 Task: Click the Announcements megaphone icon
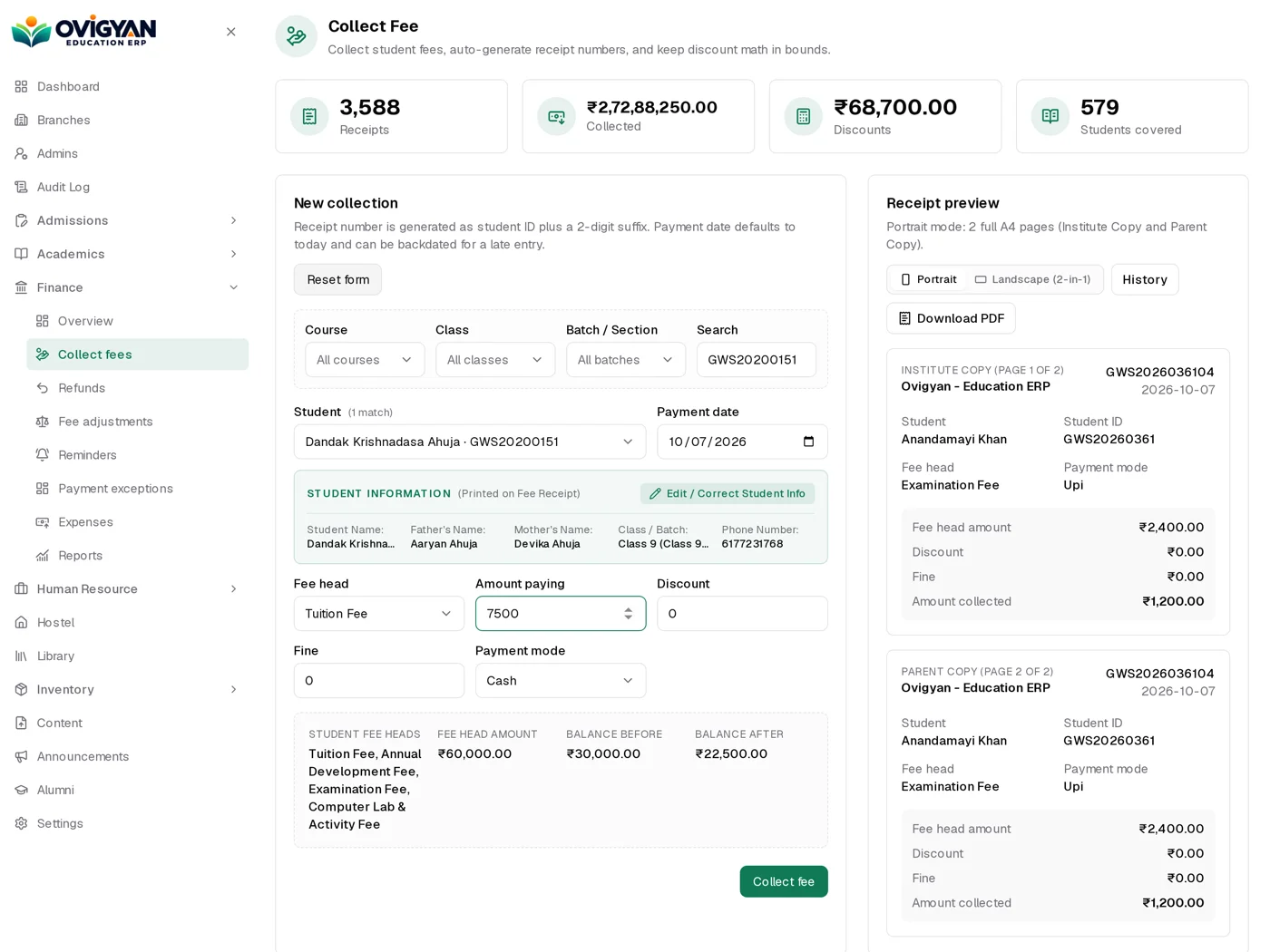click(21, 757)
